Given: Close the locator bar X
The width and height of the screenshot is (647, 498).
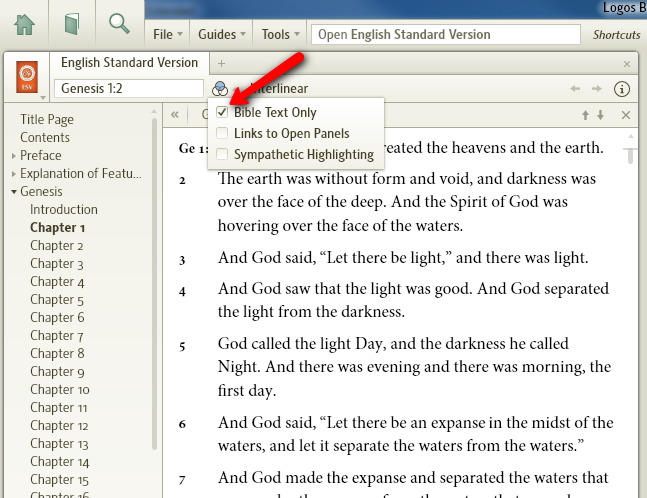Looking at the screenshot, I should tap(626, 115).
